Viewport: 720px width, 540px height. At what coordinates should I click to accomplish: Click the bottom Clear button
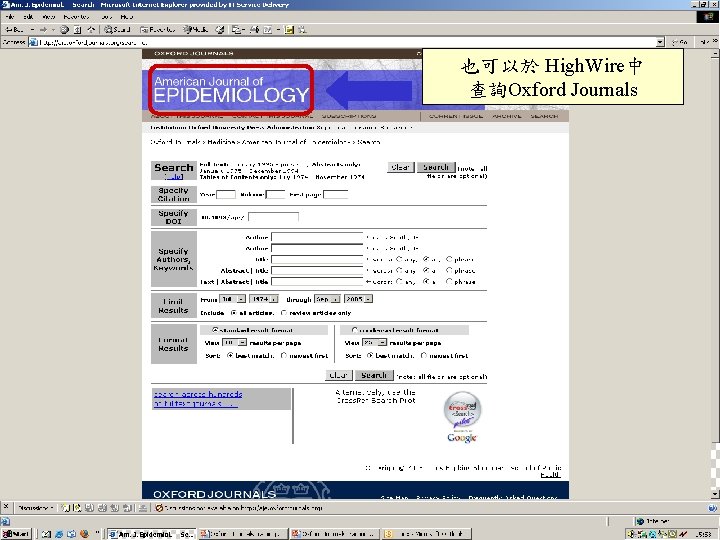tap(339, 375)
